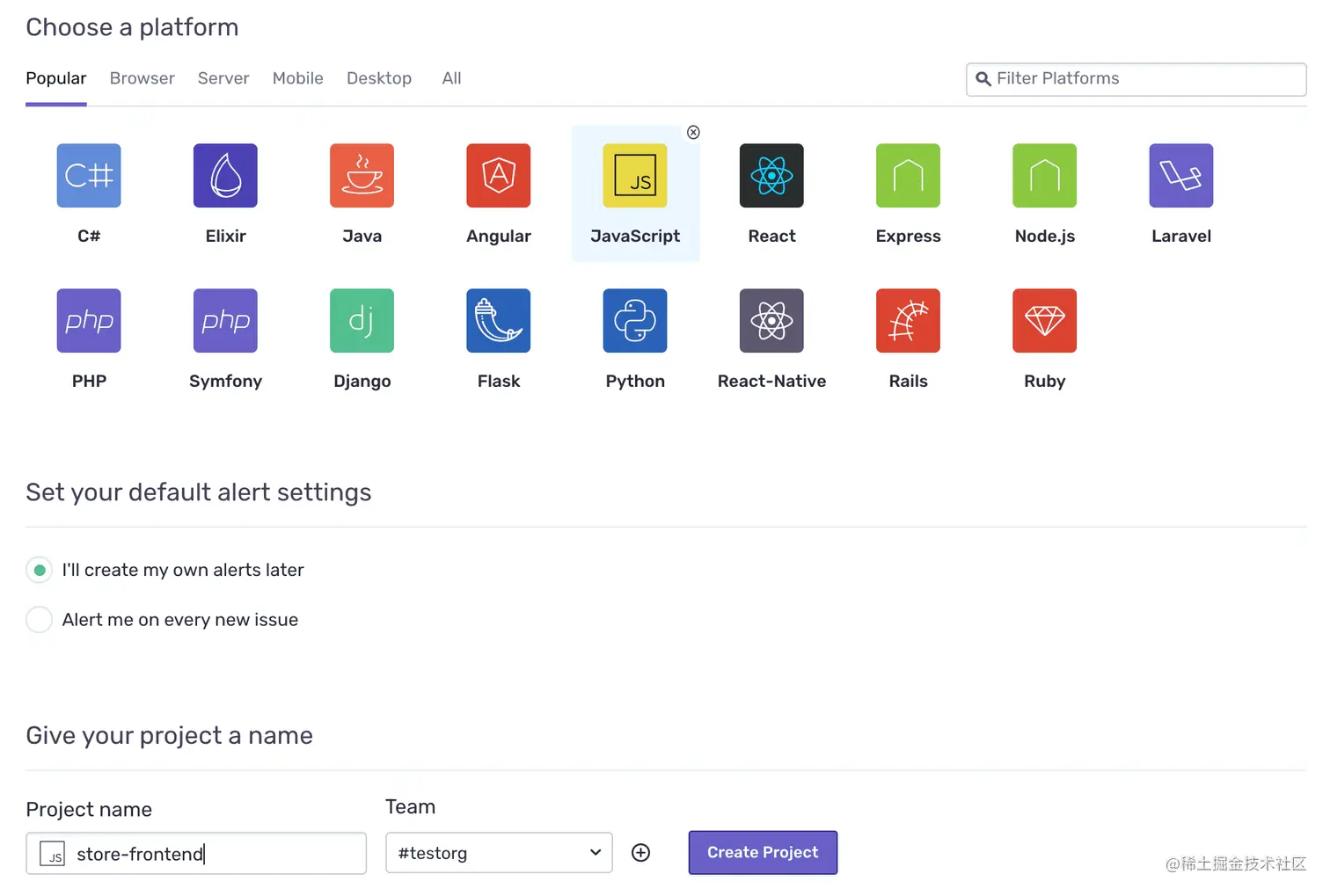Select the Flask platform icon
Viewport: 1330px width, 896px height.
click(499, 321)
